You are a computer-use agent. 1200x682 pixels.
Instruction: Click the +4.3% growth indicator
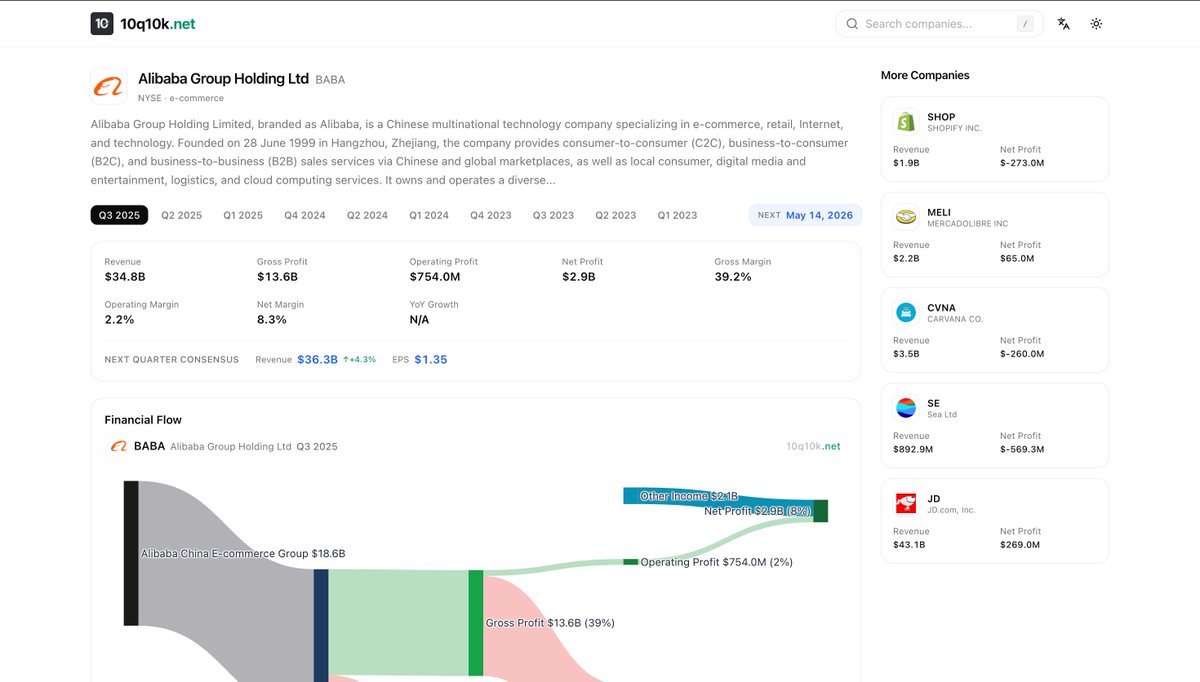point(359,359)
